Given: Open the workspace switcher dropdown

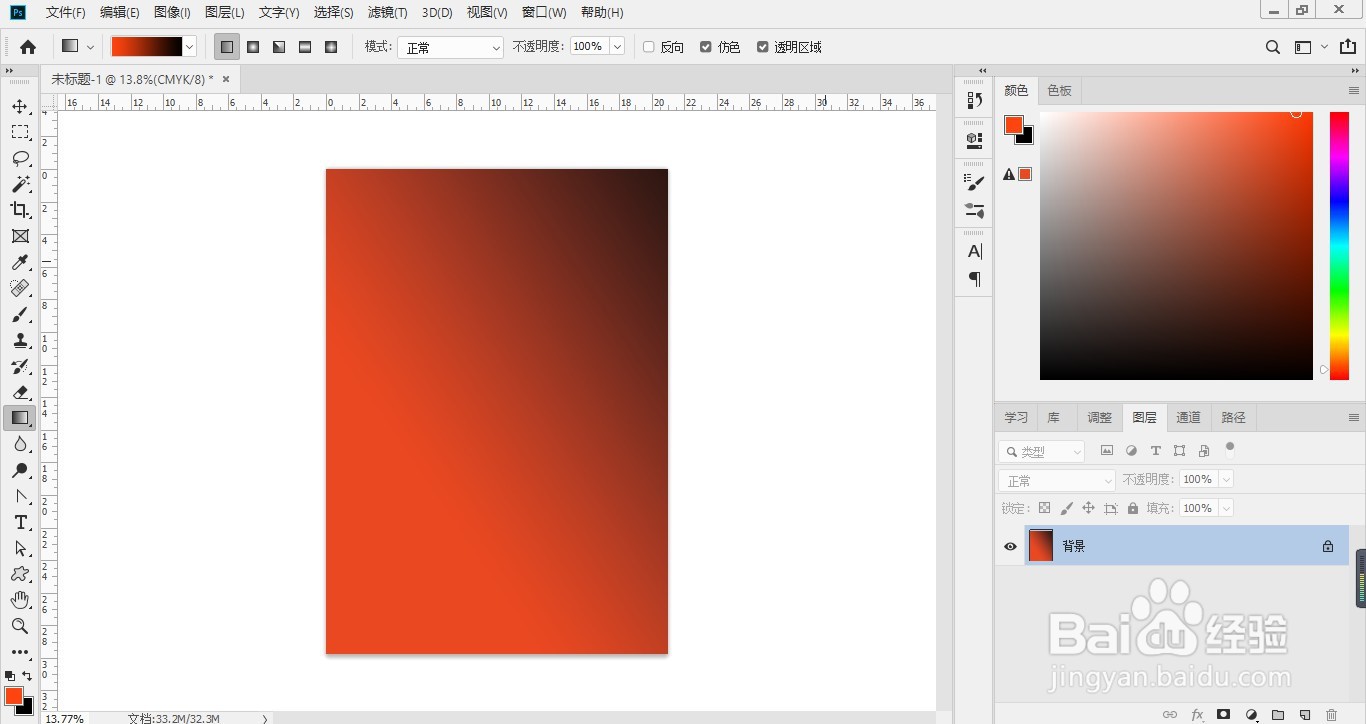Looking at the screenshot, I should click(x=1310, y=47).
